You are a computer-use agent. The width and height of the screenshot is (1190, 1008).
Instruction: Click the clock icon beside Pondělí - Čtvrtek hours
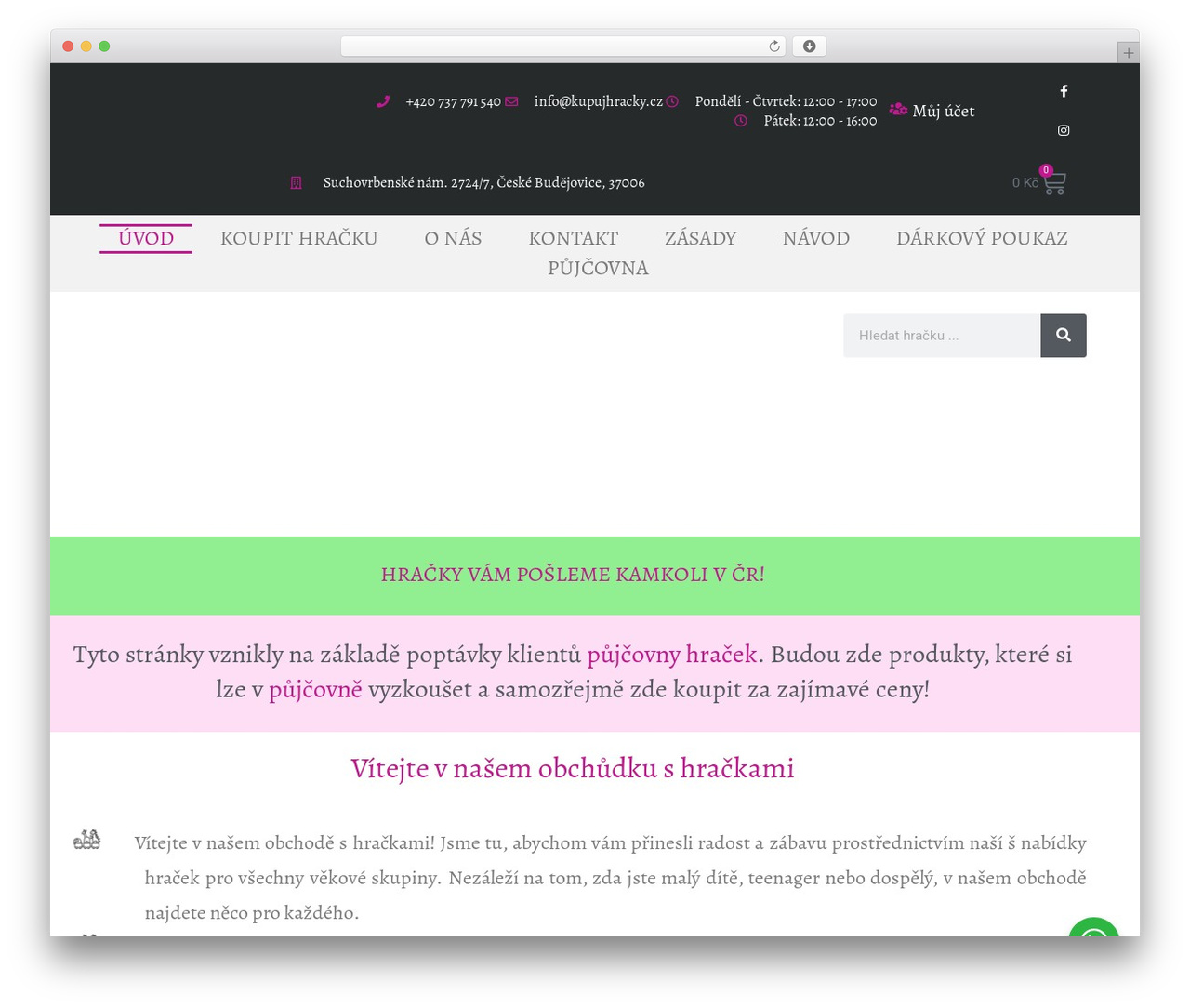tap(672, 101)
